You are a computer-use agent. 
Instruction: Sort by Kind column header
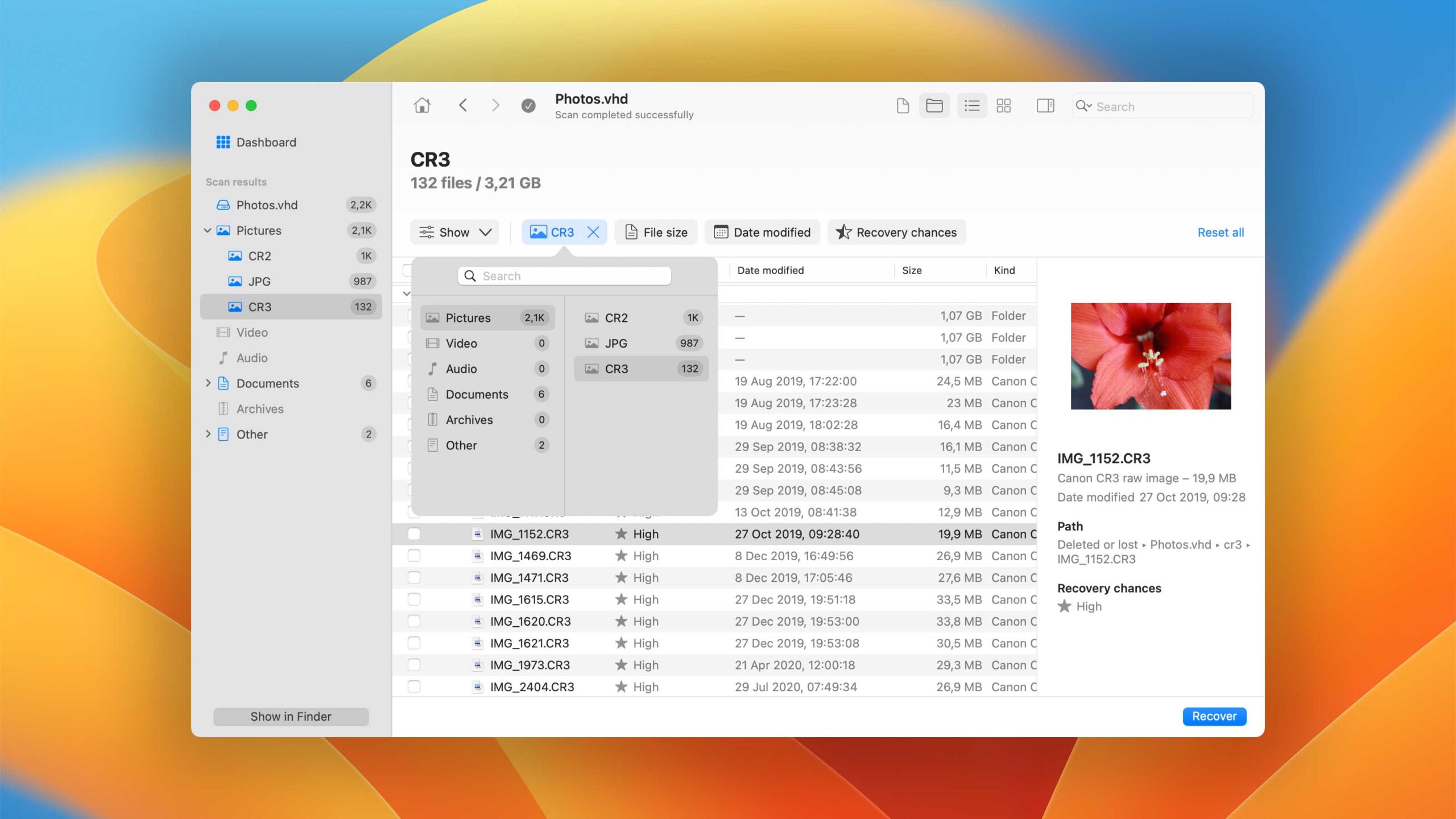1004,270
